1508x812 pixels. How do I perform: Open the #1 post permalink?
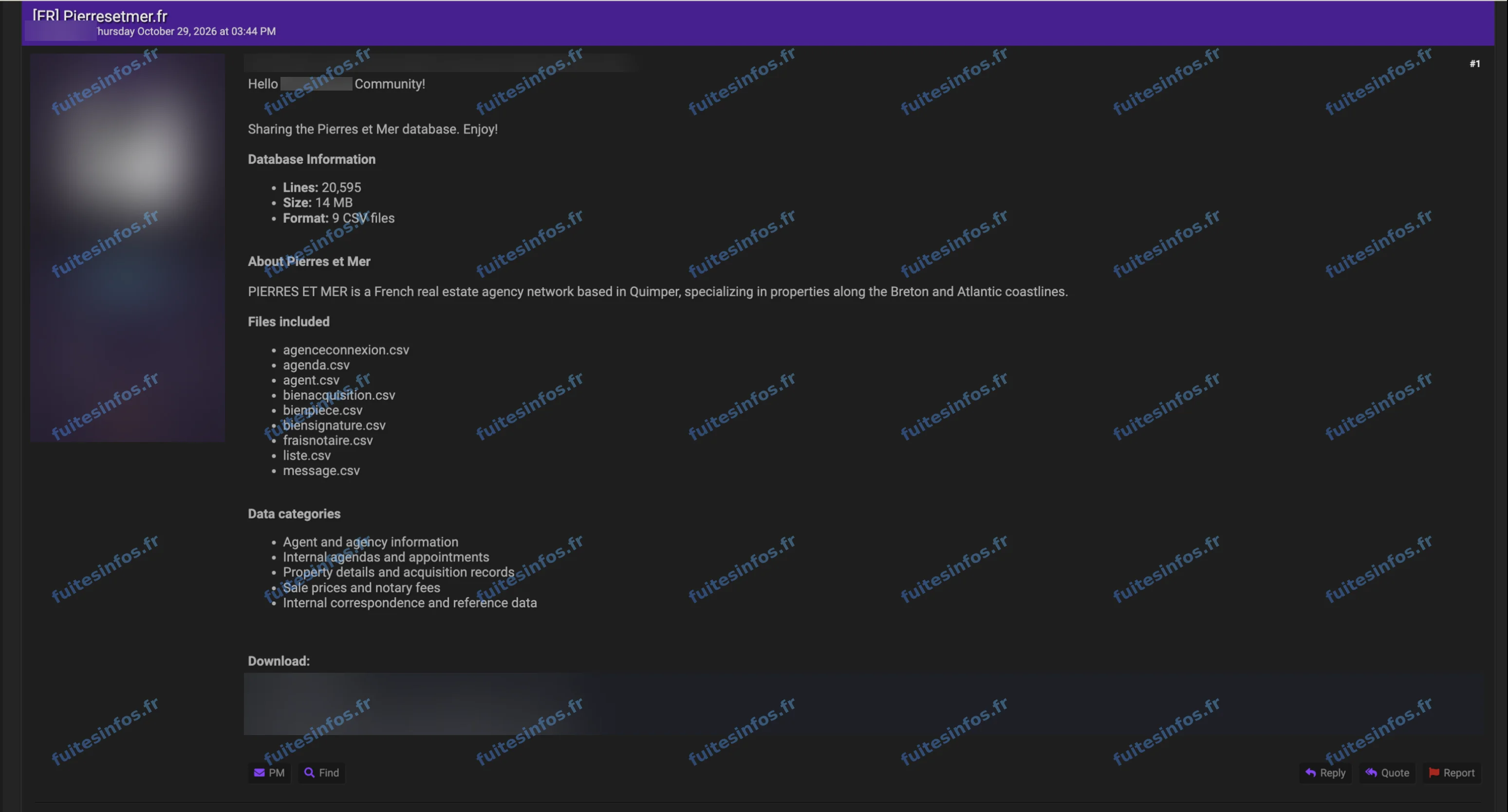point(1474,64)
